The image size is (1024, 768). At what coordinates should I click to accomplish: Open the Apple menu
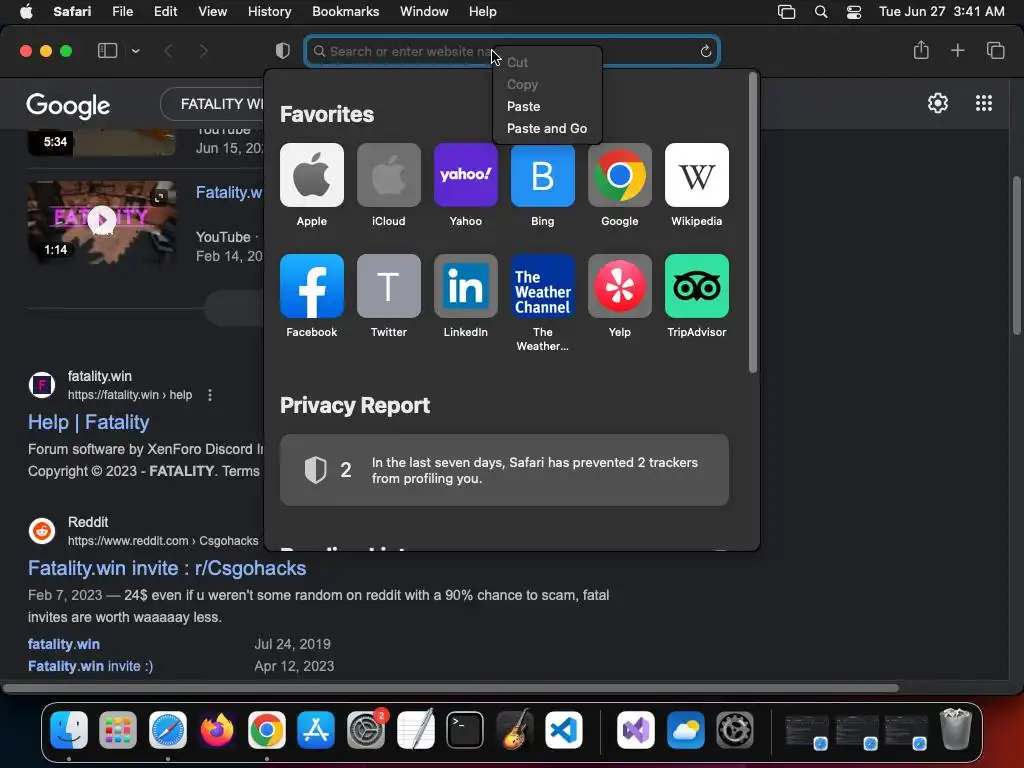[26, 12]
